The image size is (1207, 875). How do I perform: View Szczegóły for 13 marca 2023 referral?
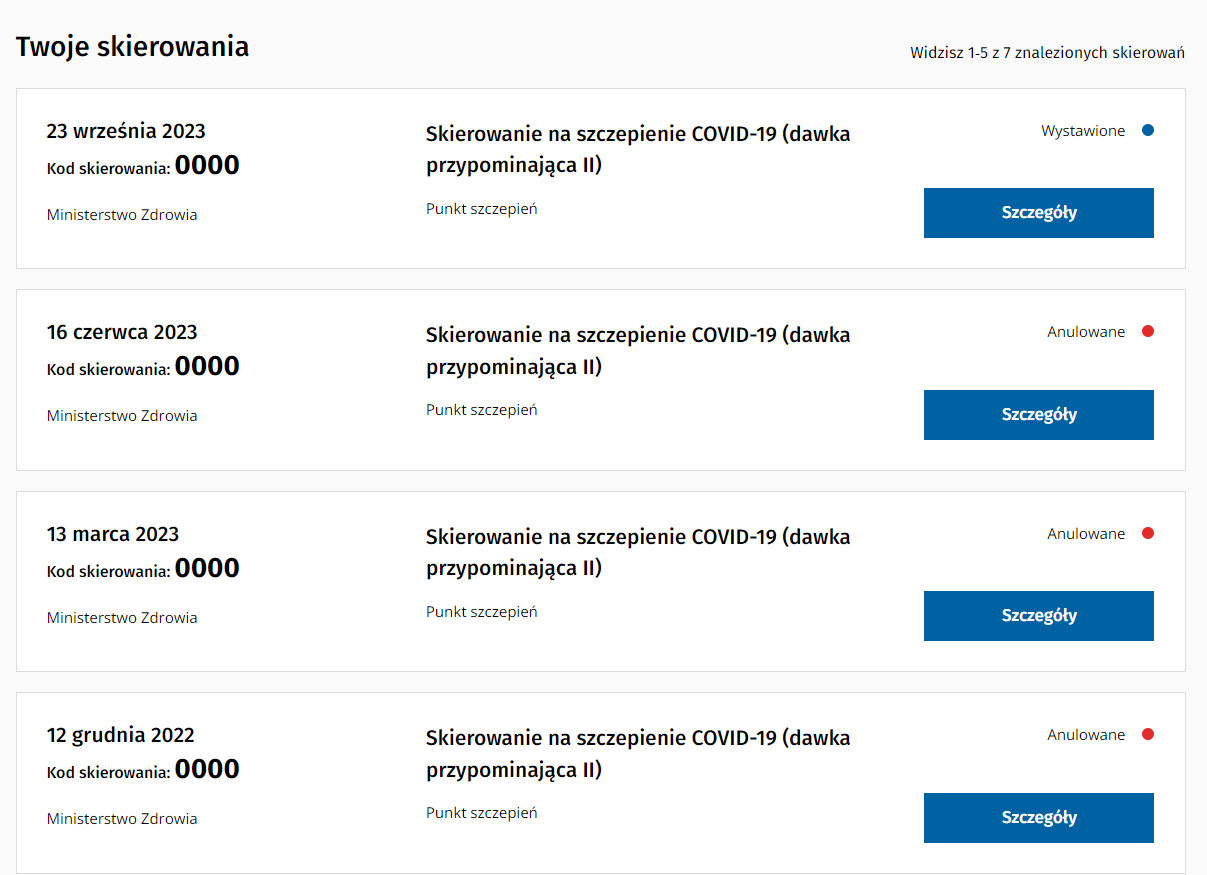point(1038,616)
